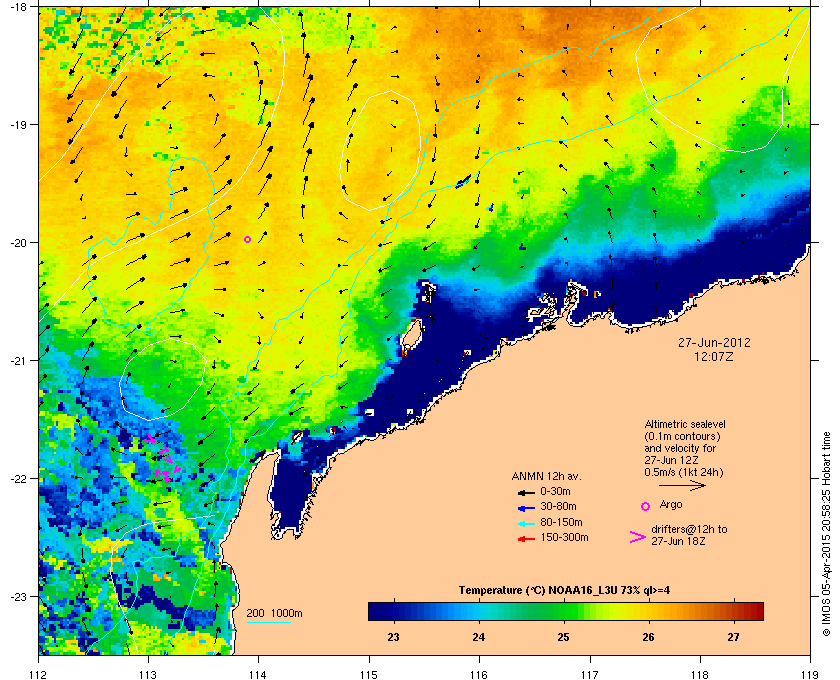840x680 pixels.
Task: Click the 115 longitude axis label
Action: click(369, 674)
